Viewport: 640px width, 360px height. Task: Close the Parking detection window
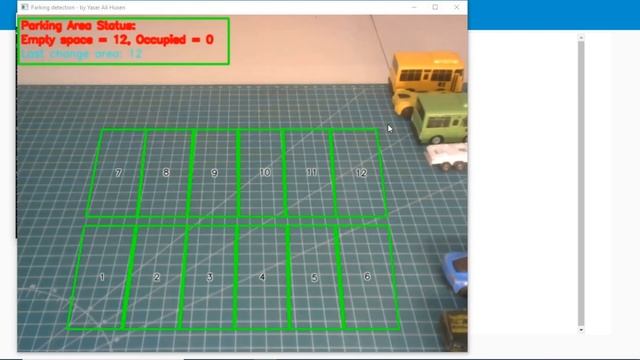point(456,7)
